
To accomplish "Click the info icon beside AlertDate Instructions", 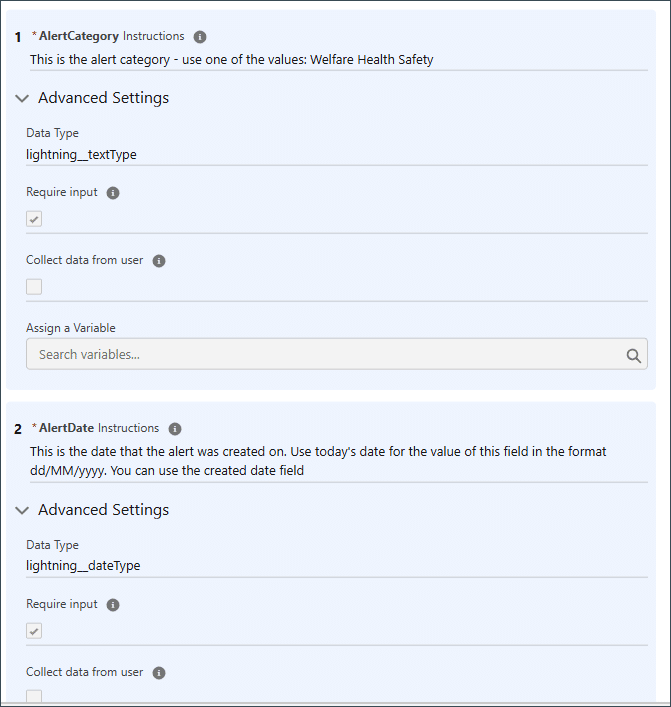I will point(175,429).
